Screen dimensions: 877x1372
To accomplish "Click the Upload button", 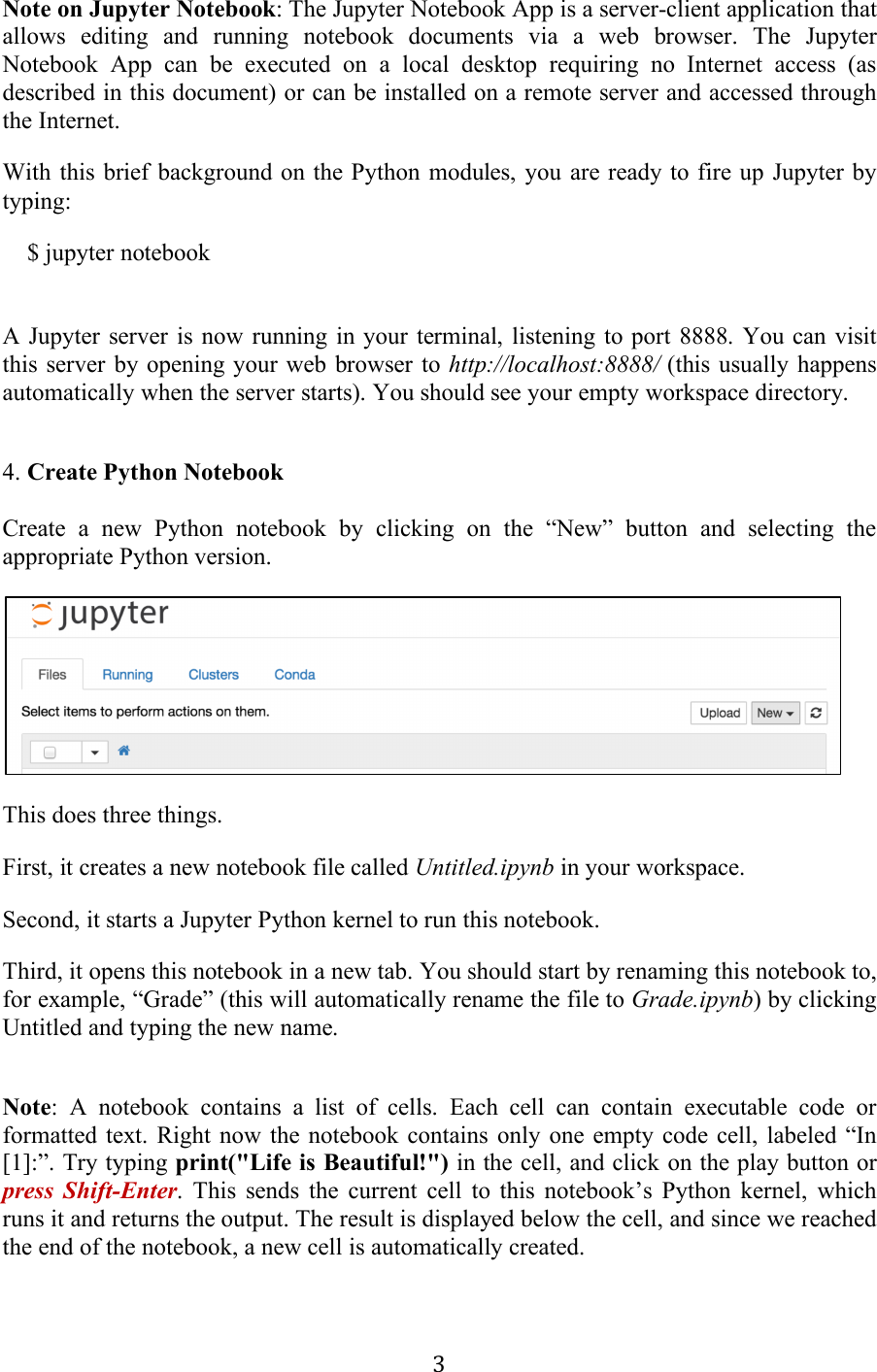I will click(718, 712).
